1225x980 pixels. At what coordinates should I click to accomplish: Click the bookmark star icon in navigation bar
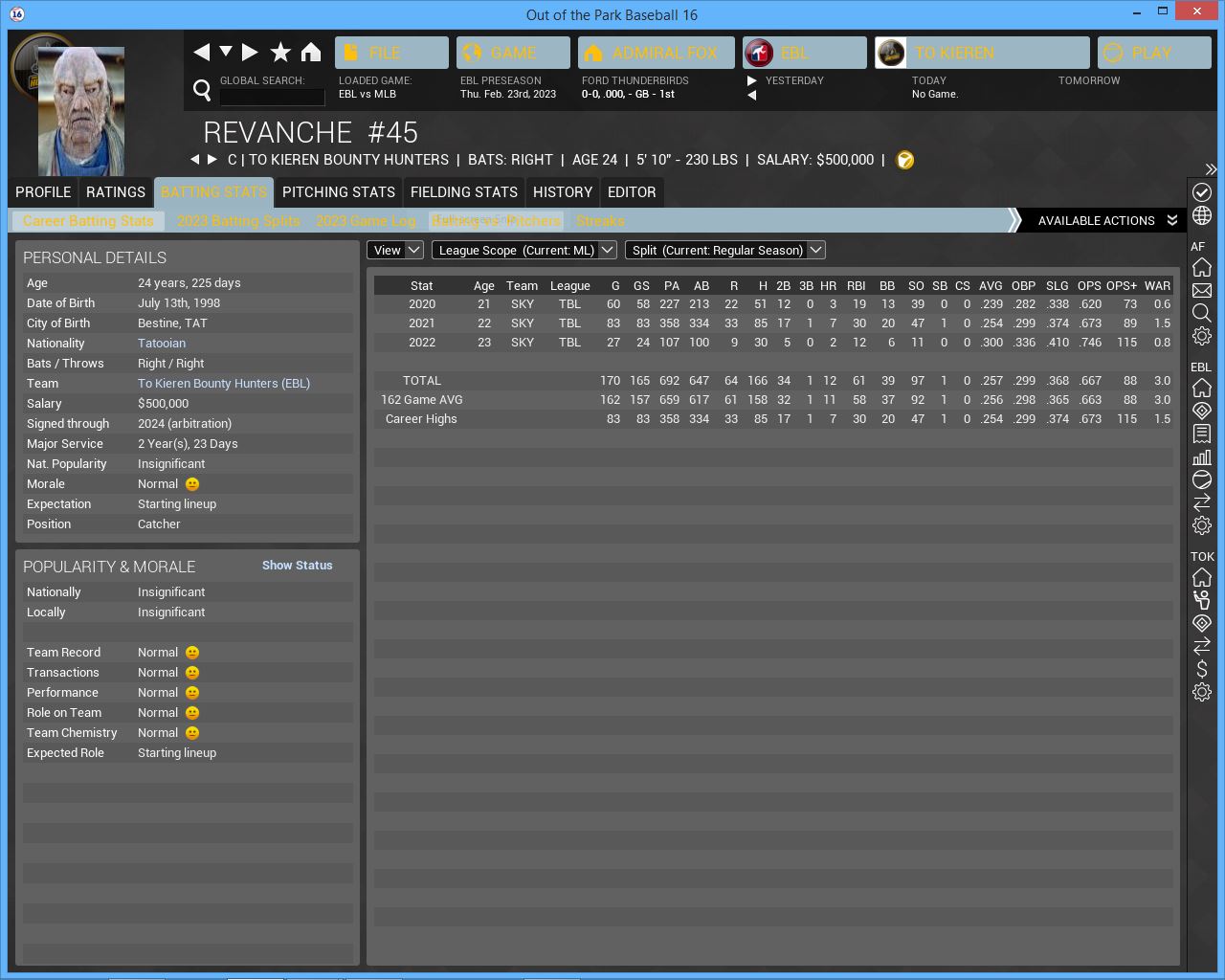[x=280, y=53]
